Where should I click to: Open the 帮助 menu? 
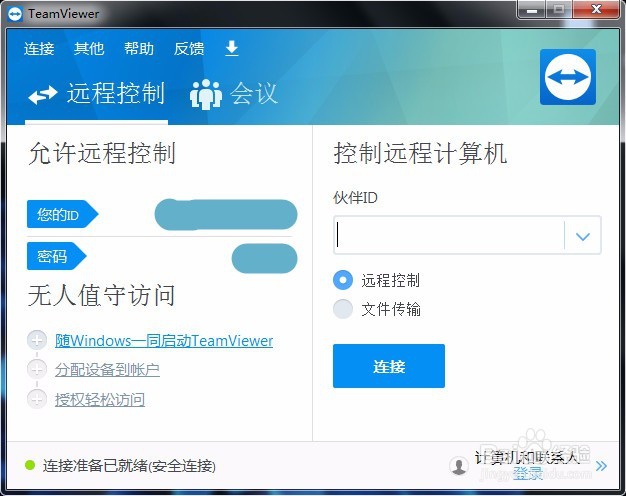tap(139, 49)
